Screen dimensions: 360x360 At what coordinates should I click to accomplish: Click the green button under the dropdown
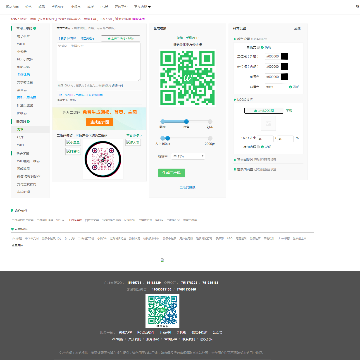point(171,173)
